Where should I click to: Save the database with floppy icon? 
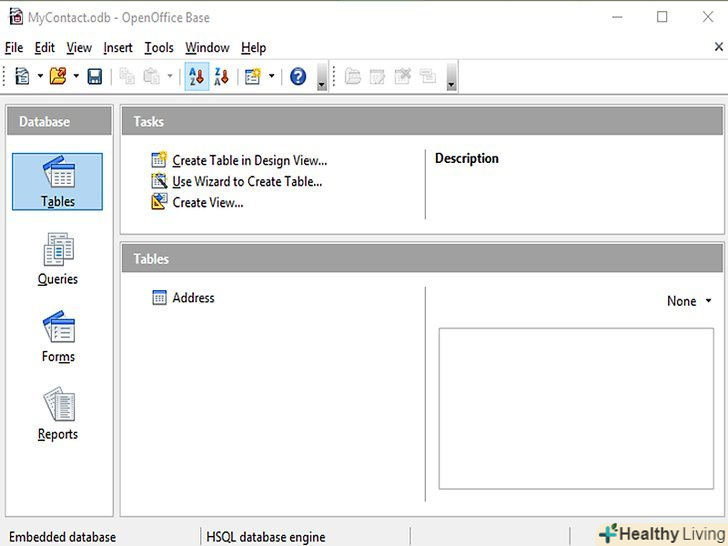[95, 76]
